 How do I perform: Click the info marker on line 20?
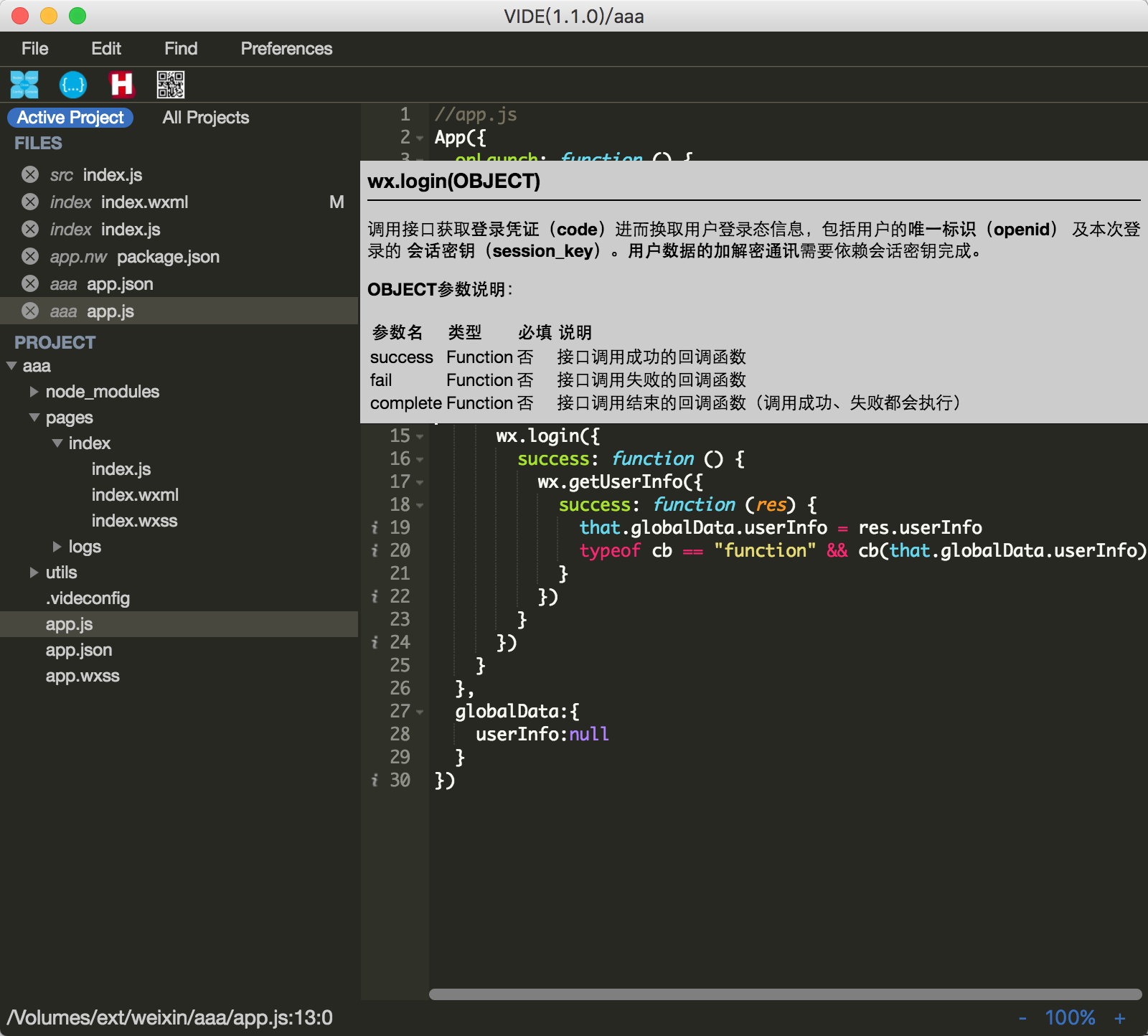coord(375,550)
